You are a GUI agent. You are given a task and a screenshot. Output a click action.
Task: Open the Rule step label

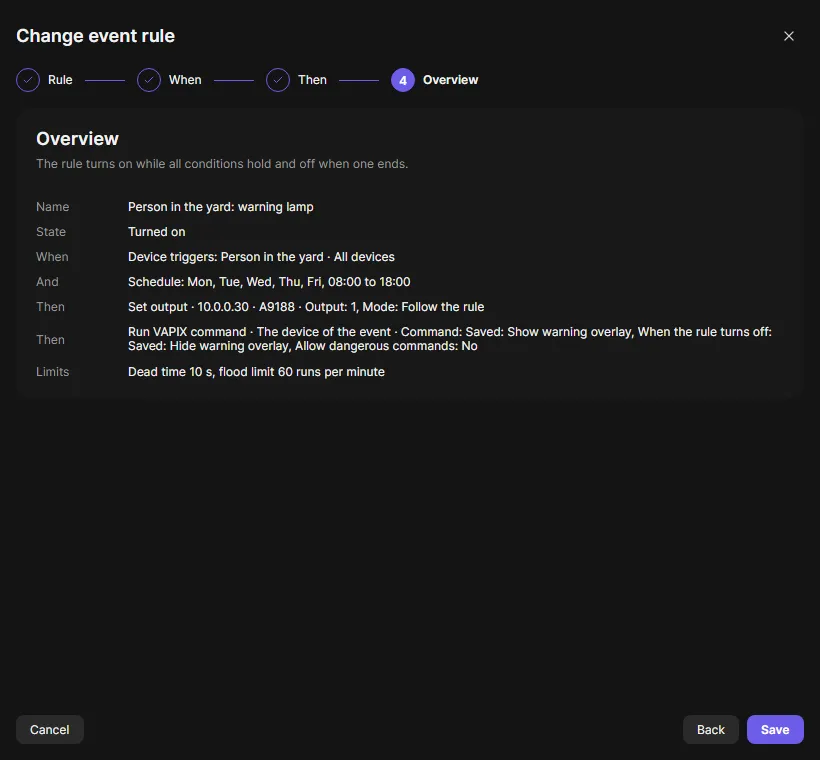(60, 80)
